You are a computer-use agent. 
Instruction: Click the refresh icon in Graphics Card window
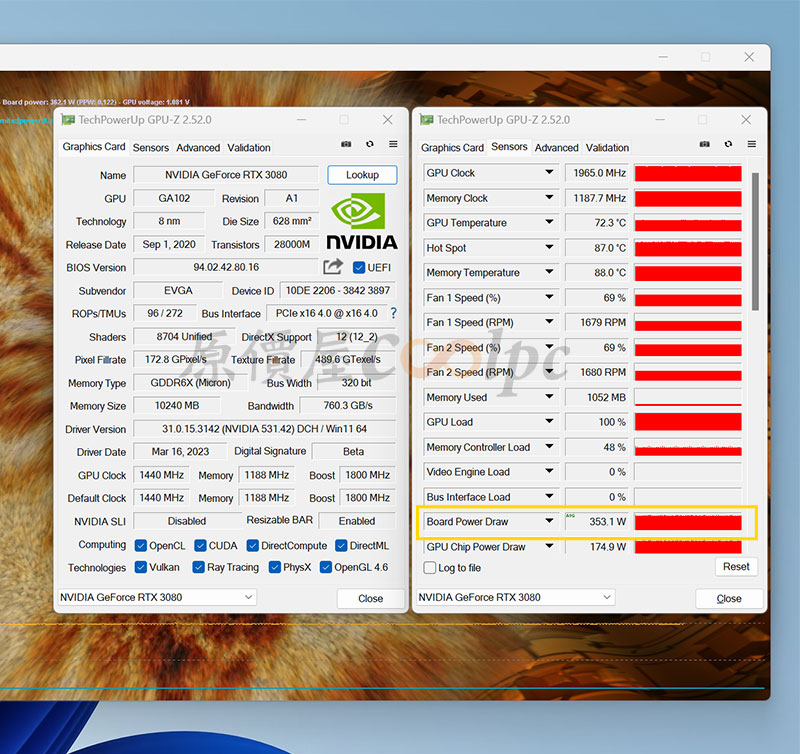point(370,144)
